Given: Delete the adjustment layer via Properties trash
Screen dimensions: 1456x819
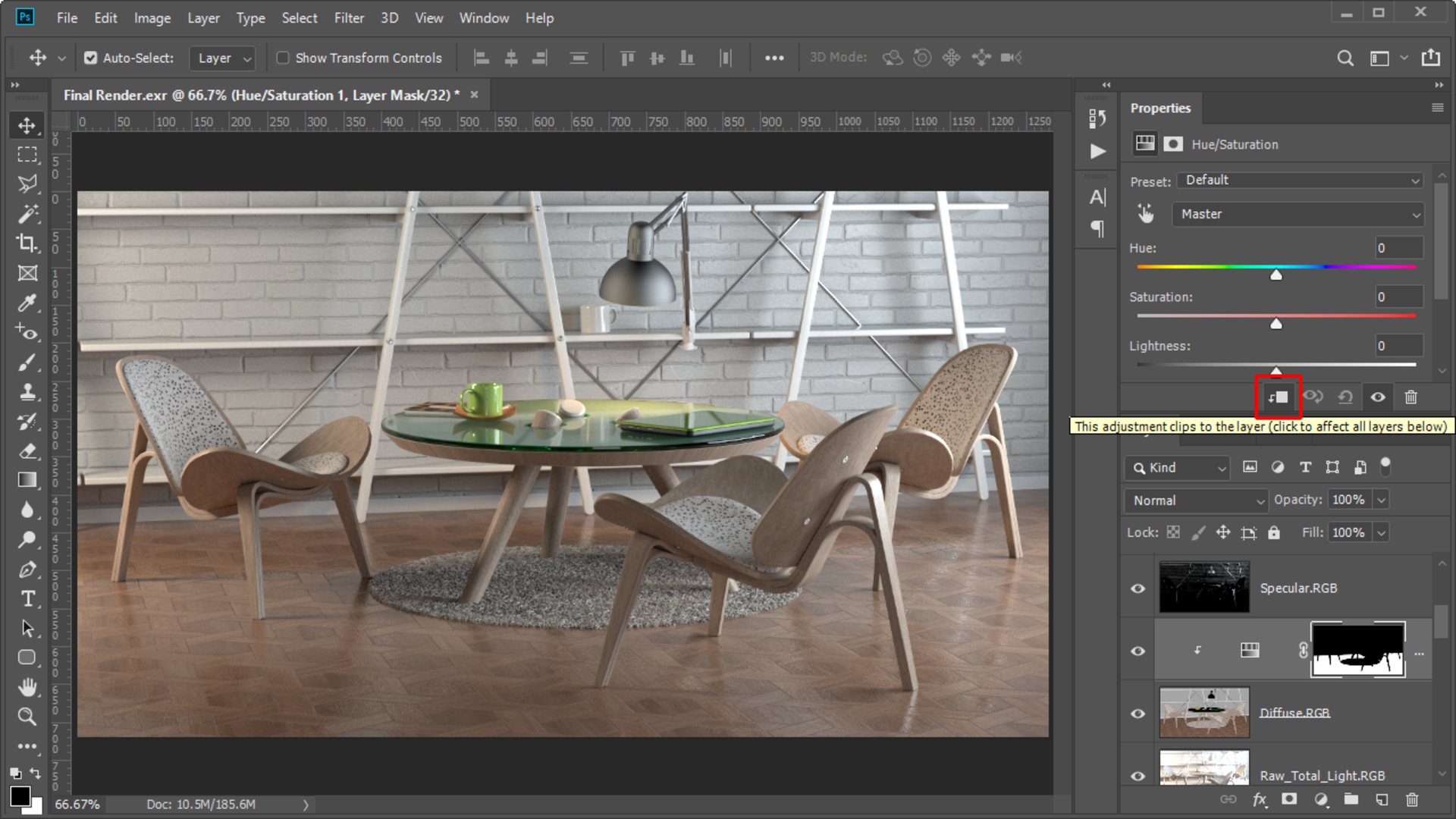Looking at the screenshot, I should tap(1410, 397).
